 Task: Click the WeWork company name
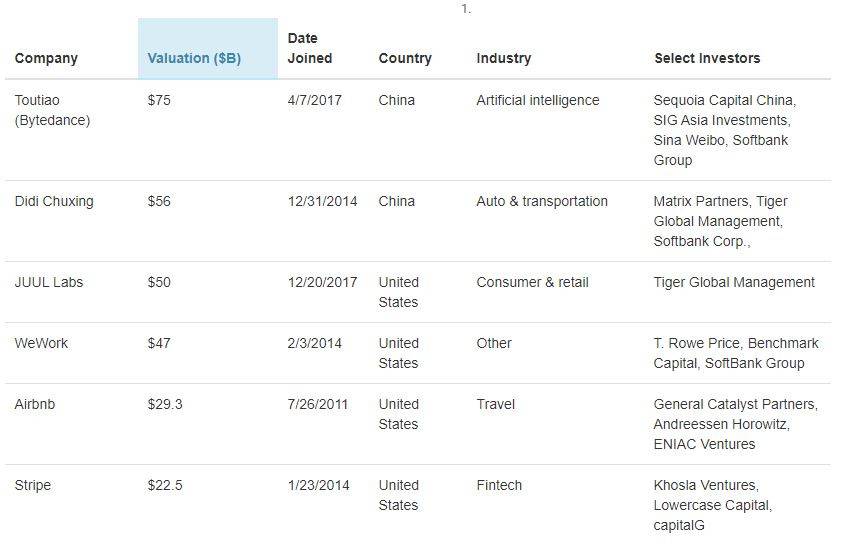tap(41, 343)
